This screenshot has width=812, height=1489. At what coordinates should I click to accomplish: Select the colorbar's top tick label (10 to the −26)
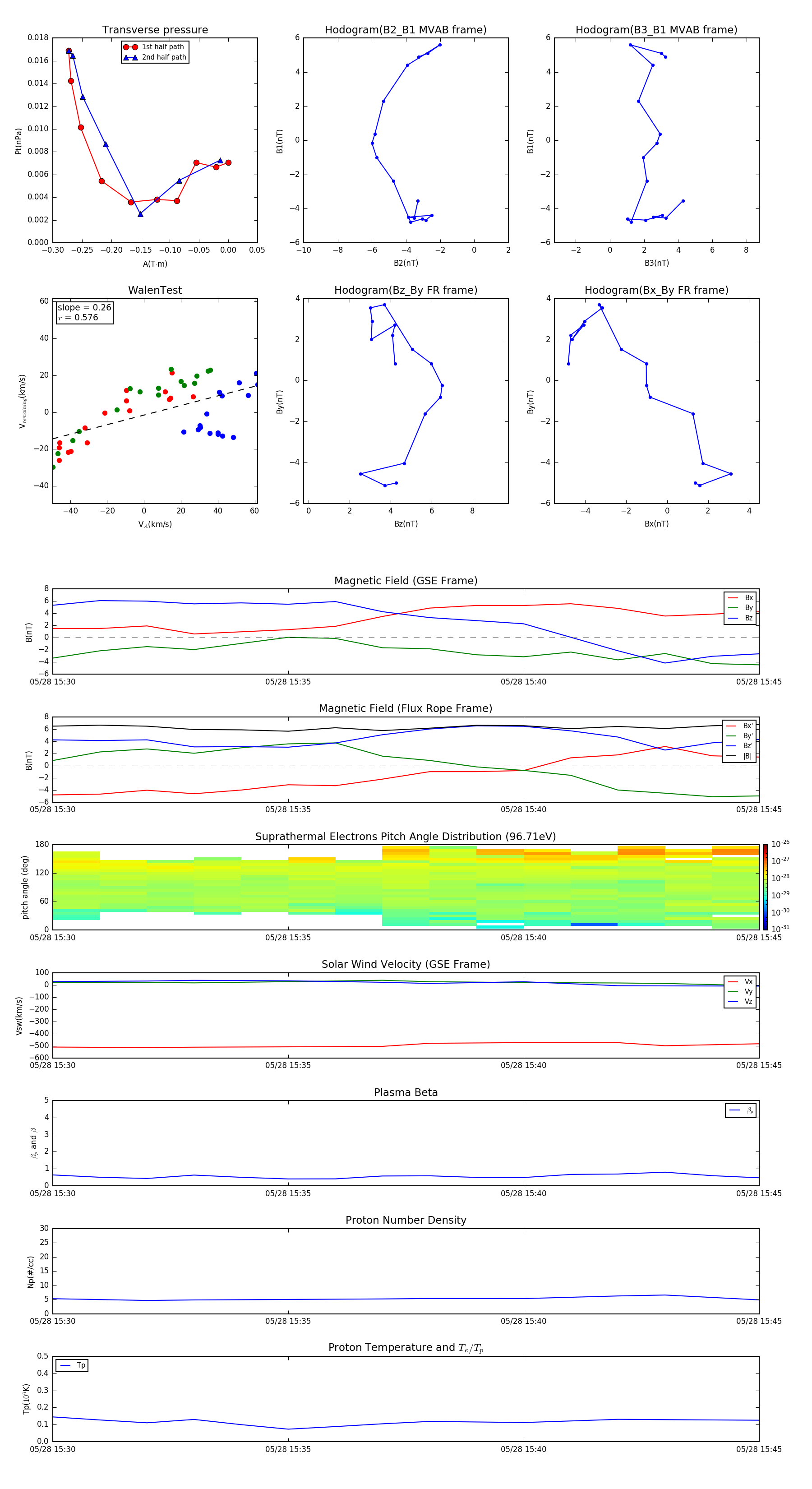780,844
